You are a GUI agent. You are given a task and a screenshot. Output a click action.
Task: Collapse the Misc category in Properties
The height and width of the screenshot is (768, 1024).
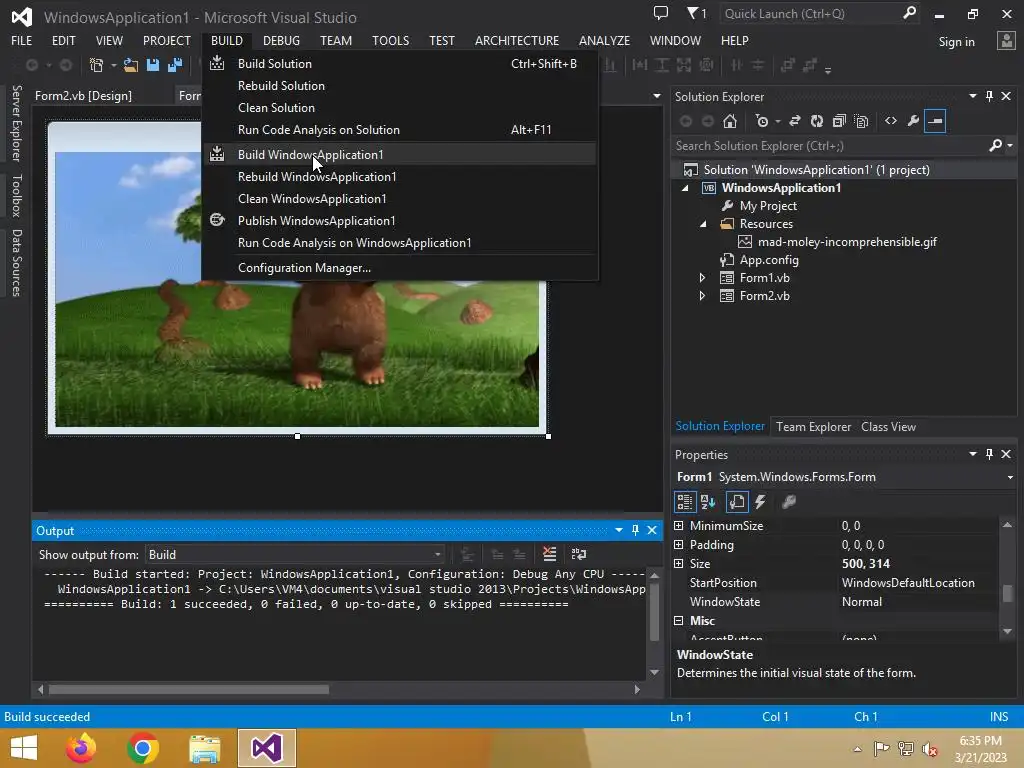click(679, 621)
